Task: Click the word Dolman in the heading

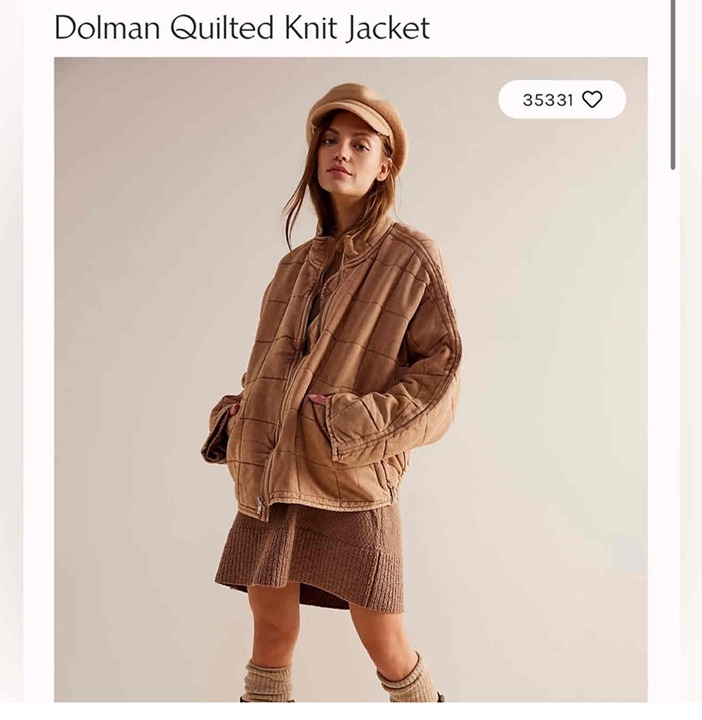Action: point(107,28)
